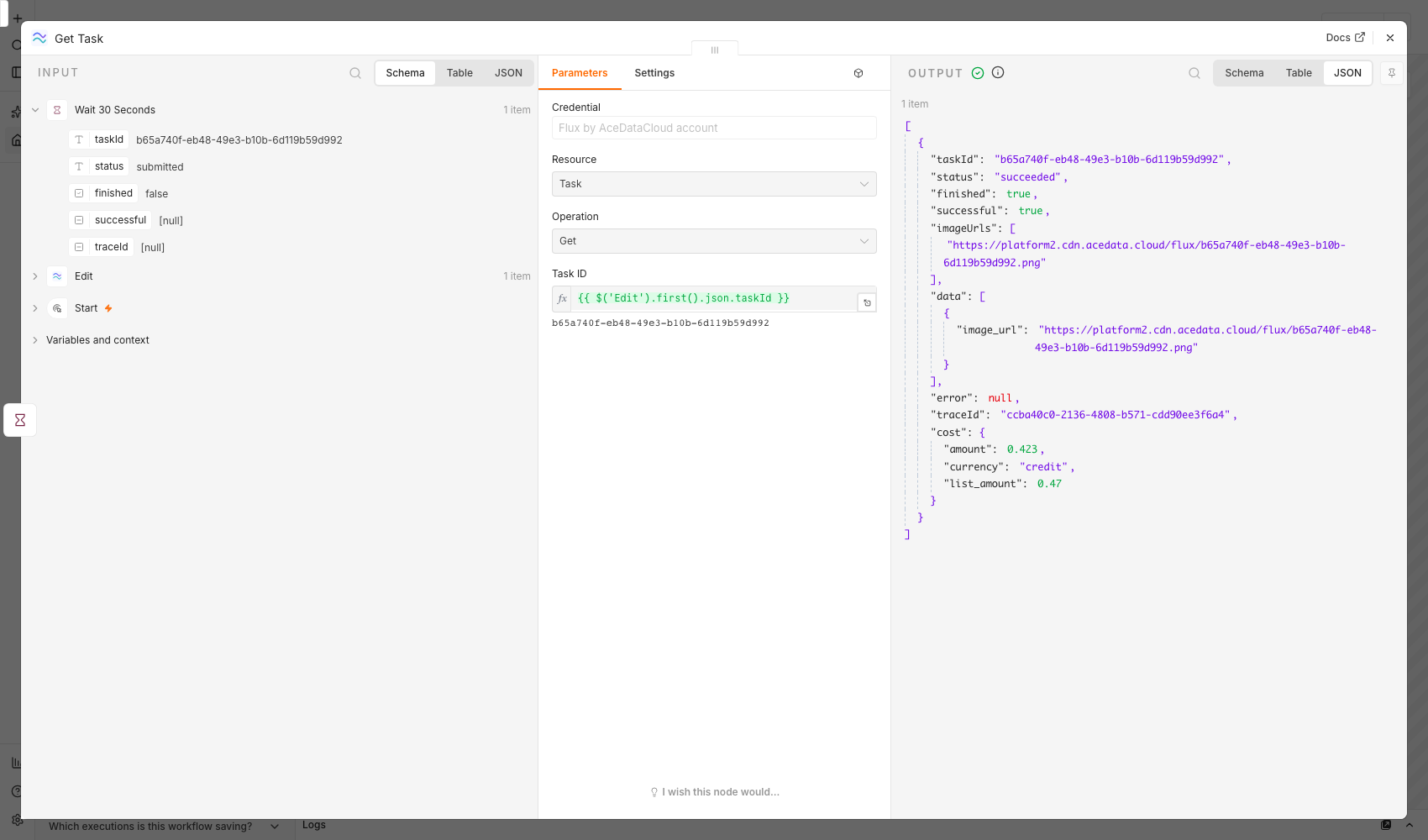Expand Variables and context
Screen dimensions: 1428x840
(x=35, y=340)
